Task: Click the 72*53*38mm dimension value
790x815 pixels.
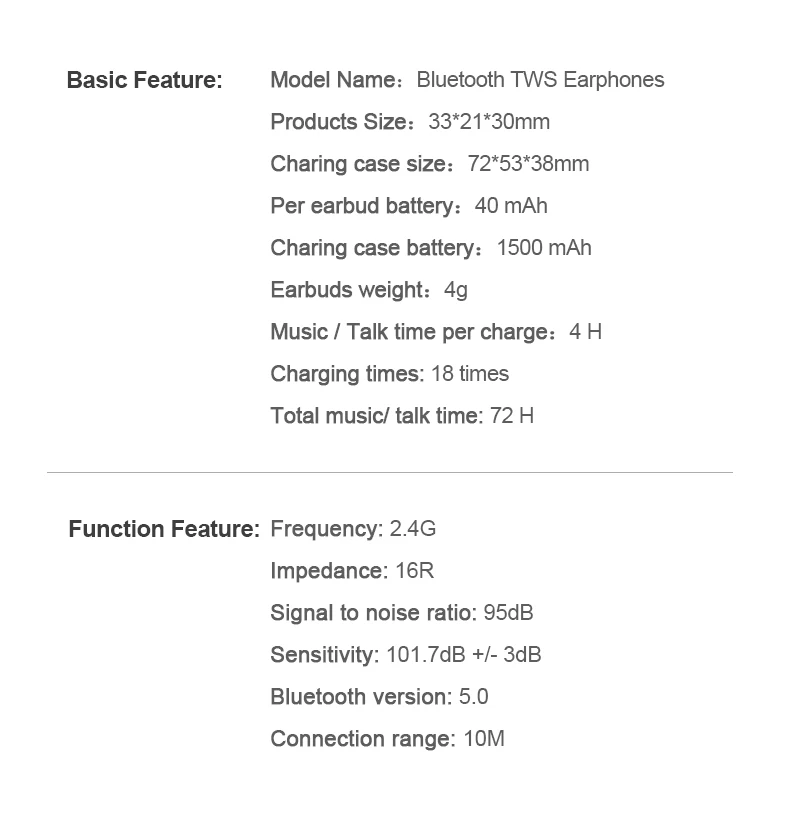Action: click(x=529, y=164)
